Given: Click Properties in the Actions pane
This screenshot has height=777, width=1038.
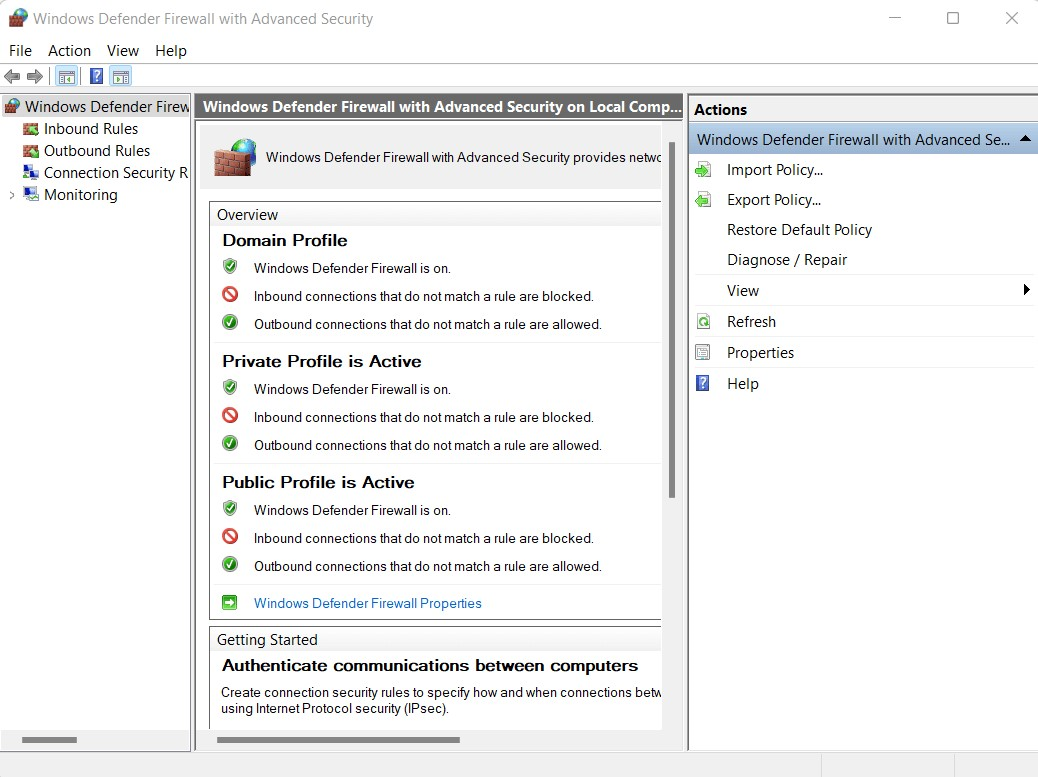Looking at the screenshot, I should pos(760,353).
